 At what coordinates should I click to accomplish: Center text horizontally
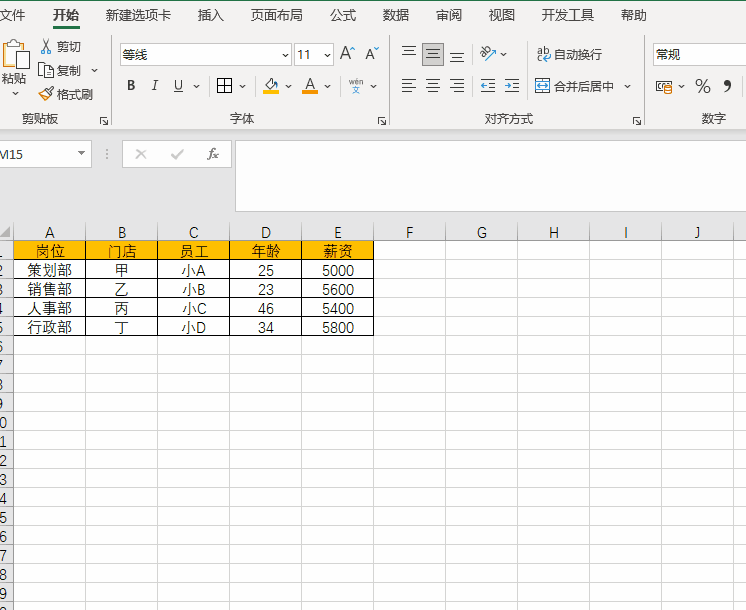(x=433, y=86)
